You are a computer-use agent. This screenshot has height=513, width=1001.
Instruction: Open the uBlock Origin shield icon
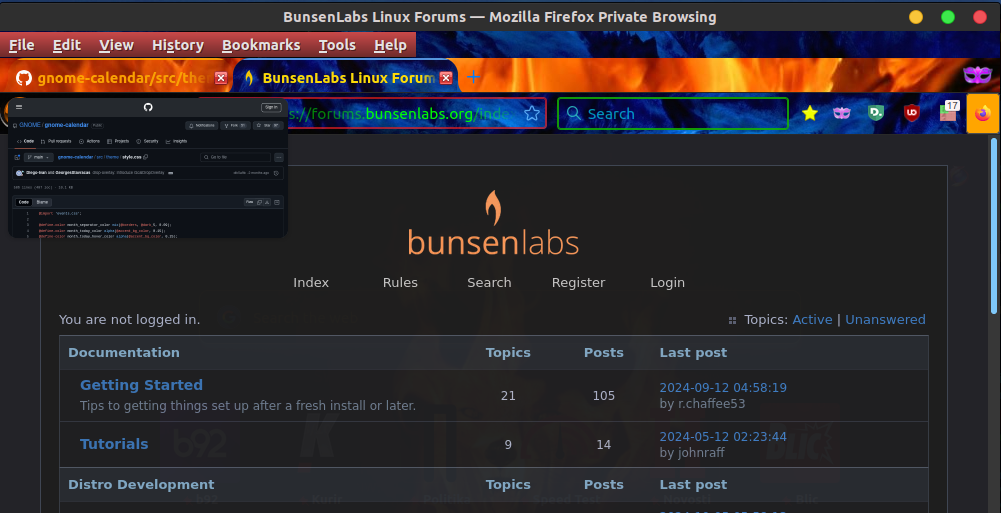[912, 114]
